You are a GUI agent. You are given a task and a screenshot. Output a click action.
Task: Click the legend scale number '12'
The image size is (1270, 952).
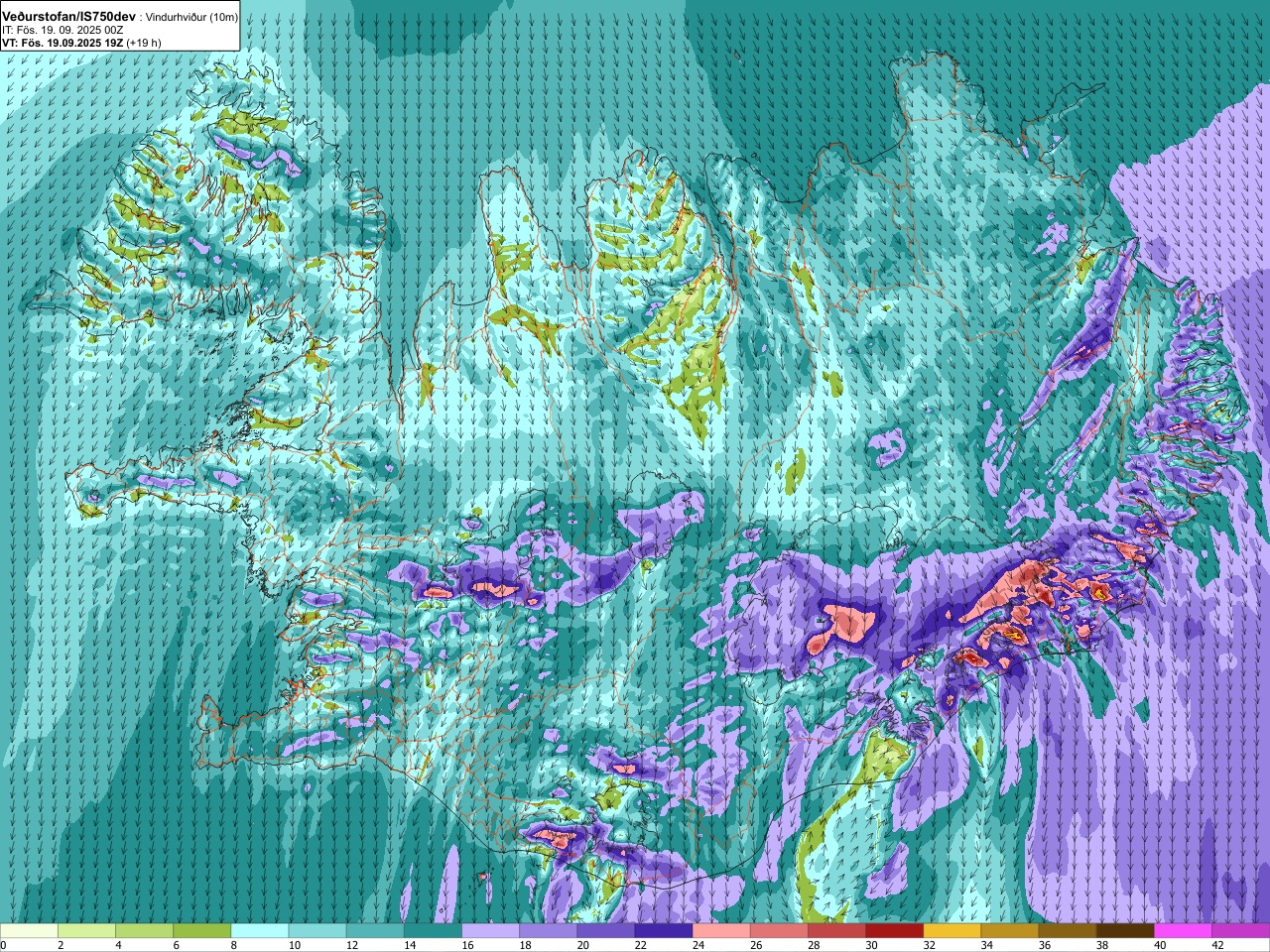click(351, 945)
